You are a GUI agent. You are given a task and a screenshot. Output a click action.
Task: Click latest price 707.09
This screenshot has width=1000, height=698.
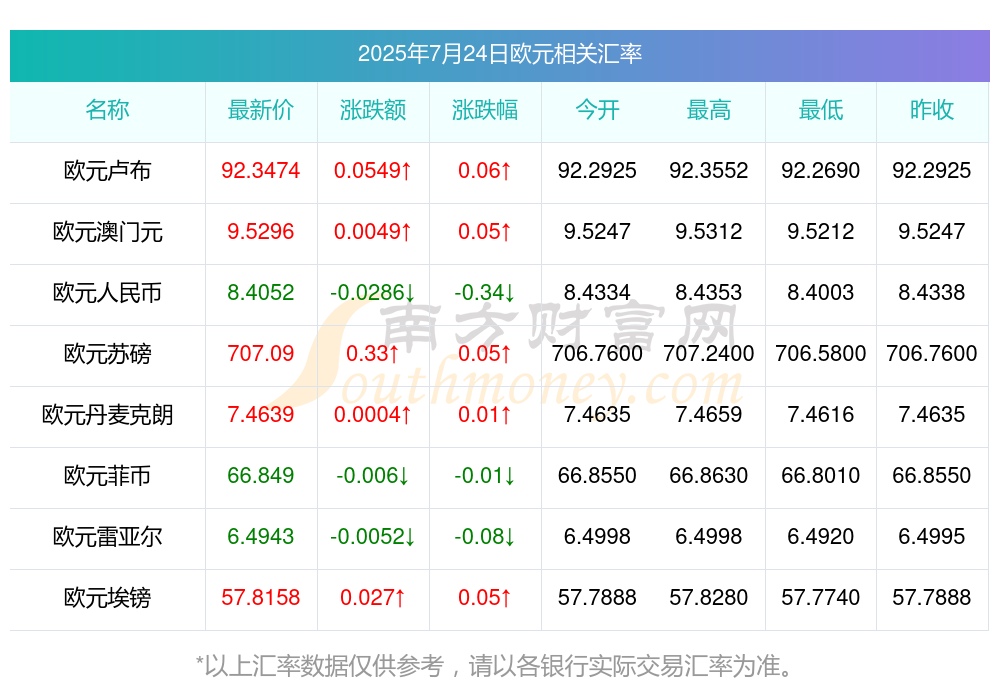(261, 353)
